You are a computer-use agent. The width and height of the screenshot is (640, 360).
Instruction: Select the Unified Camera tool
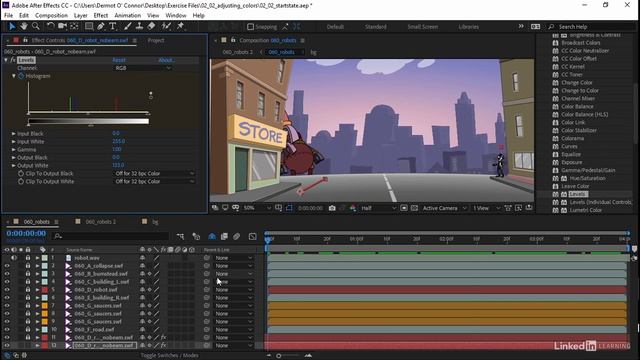(62, 26)
